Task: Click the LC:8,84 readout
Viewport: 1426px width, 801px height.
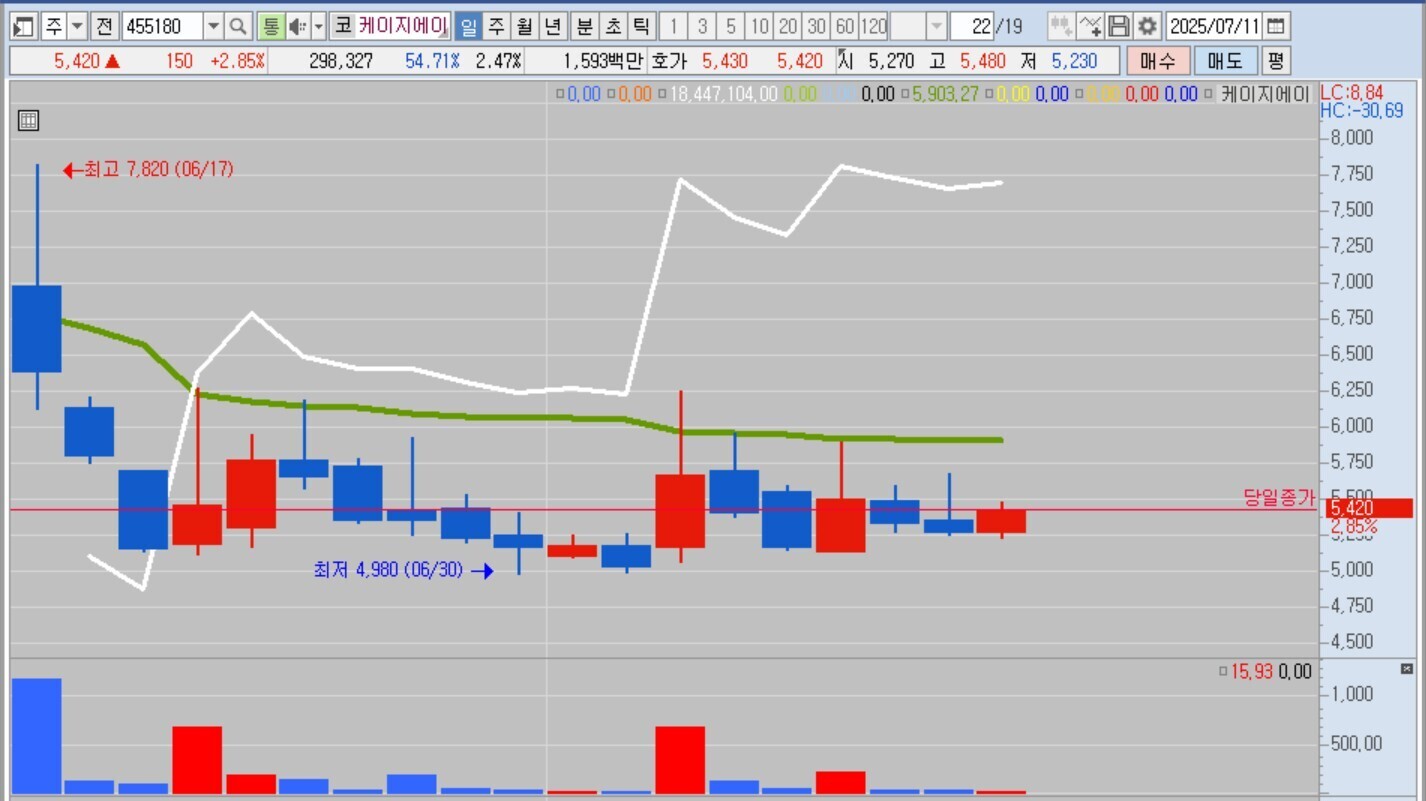Action: click(1352, 93)
